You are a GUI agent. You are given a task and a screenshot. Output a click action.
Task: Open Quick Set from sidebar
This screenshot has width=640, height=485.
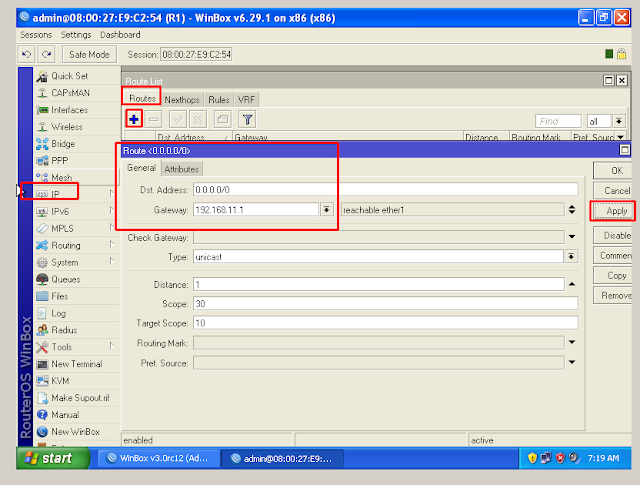[x=69, y=76]
